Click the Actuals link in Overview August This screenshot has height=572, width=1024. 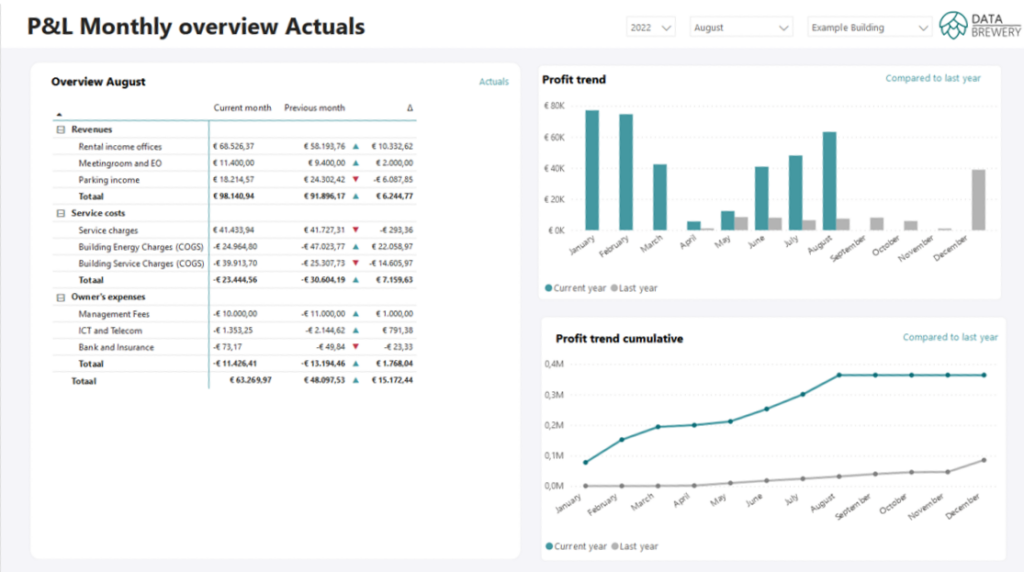tap(493, 82)
